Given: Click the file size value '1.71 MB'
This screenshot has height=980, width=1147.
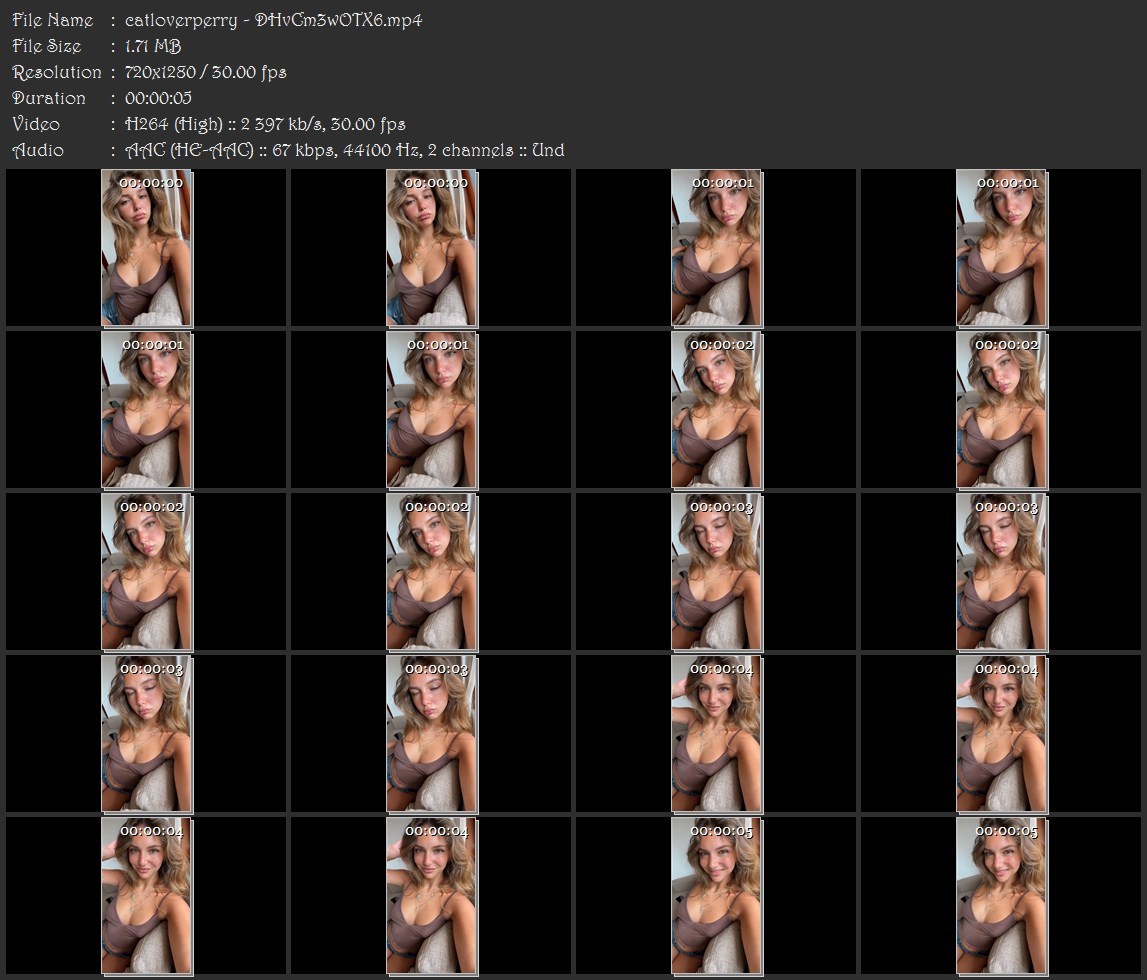Looking at the screenshot, I should point(153,46).
